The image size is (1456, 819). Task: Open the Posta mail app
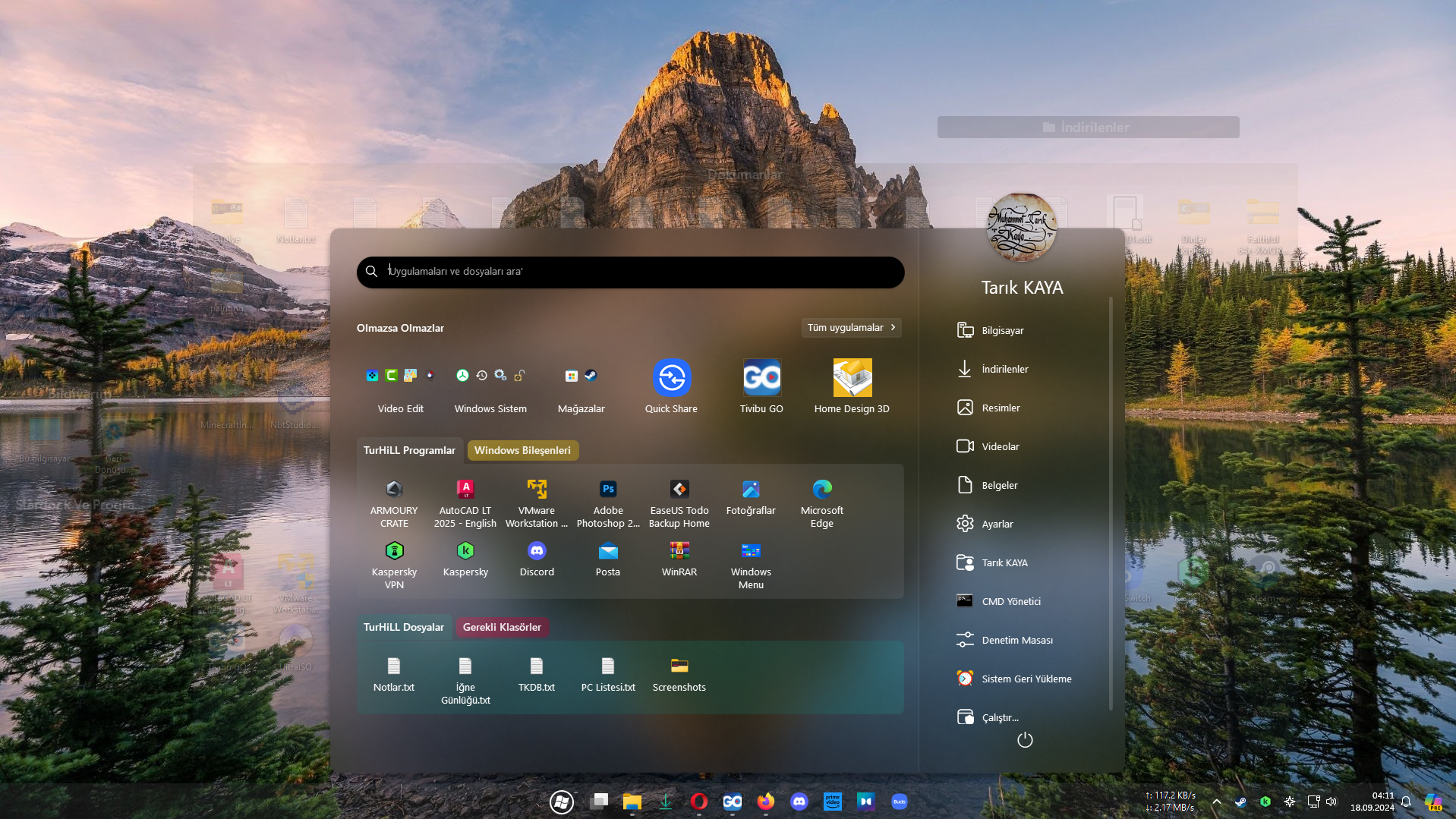[608, 559]
